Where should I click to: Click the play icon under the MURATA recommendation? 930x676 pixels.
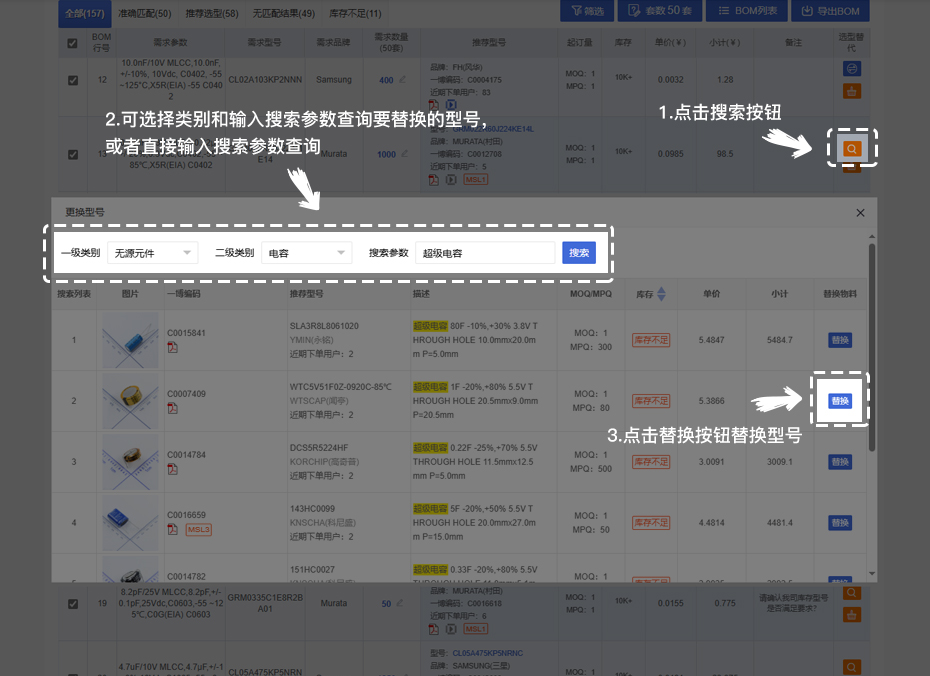451,179
